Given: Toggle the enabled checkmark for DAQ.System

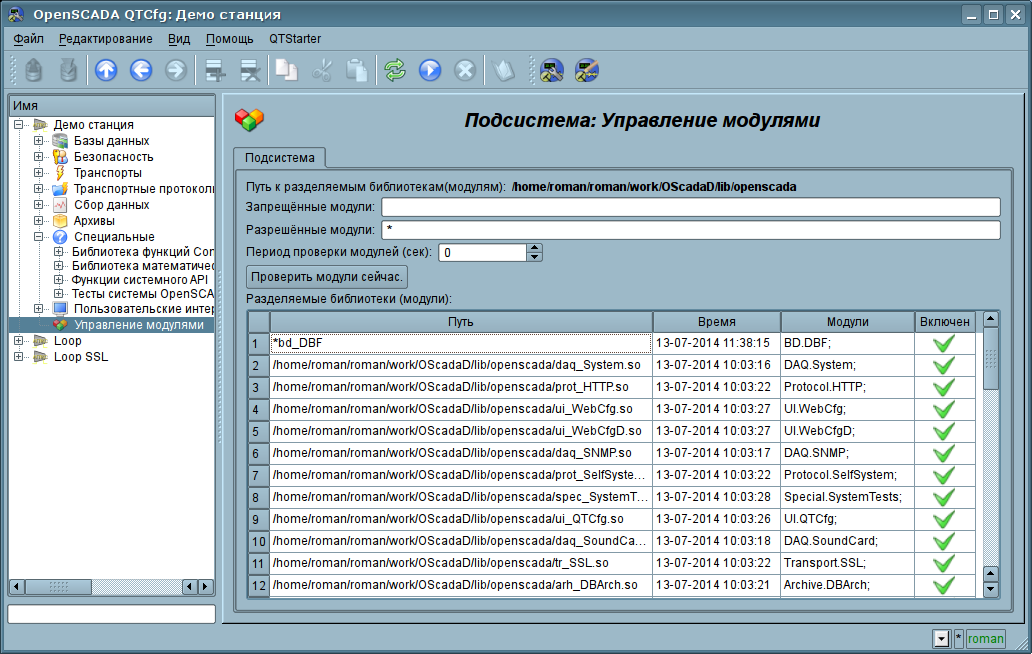Looking at the screenshot, I should [944, 365].
